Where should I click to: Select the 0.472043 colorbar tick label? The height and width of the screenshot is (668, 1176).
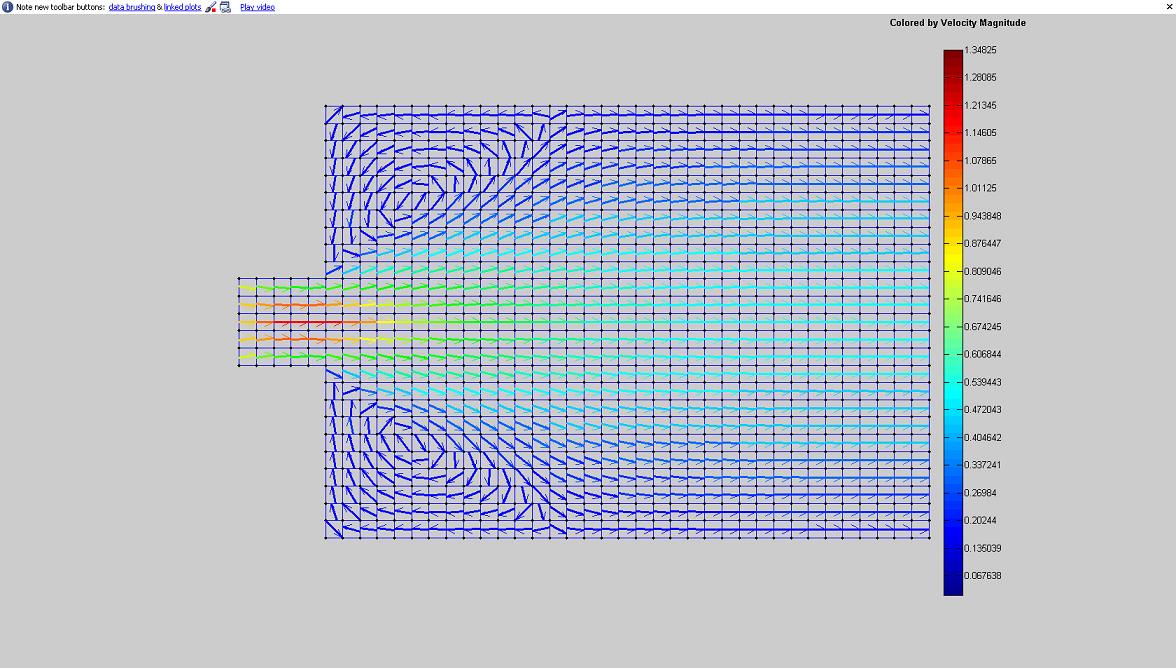tap(982, 409)
